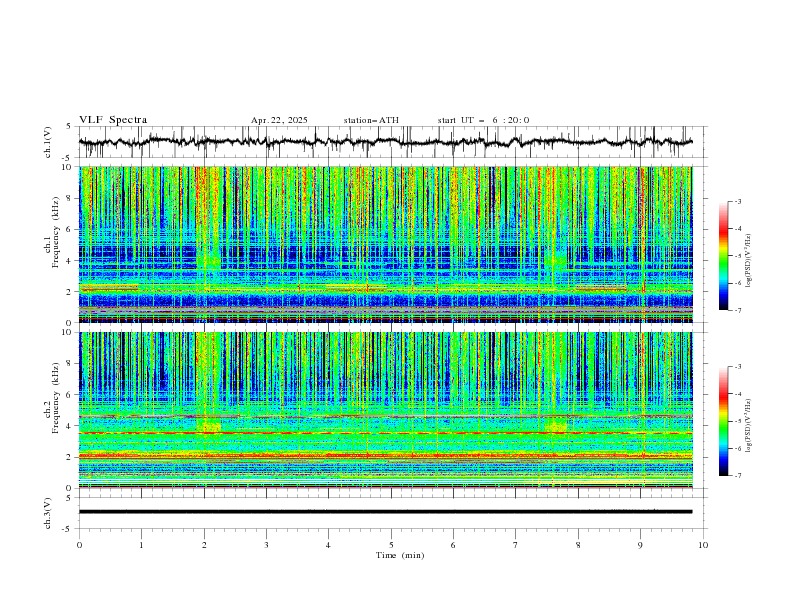The width and height of the screenshot is (792, 612).
Task: Click the '-3' label of ch.1 color scale
Action: click(737, 201)
